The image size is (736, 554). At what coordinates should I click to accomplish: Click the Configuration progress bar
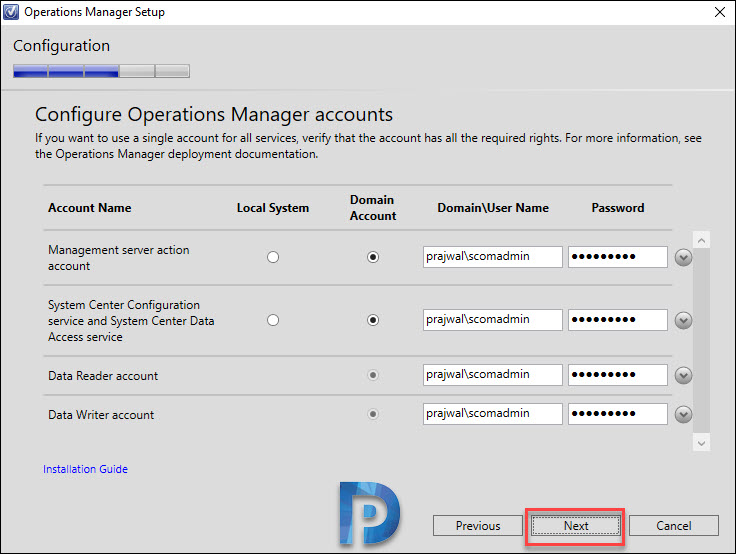101,71
